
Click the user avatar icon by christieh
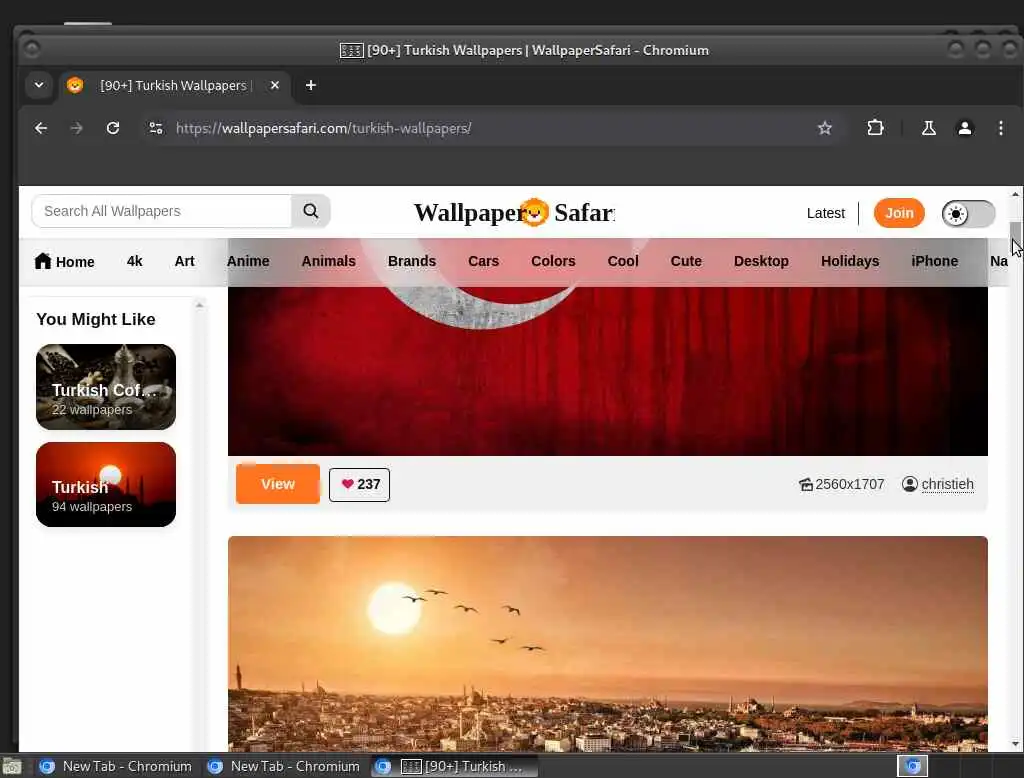coord(910,484)
